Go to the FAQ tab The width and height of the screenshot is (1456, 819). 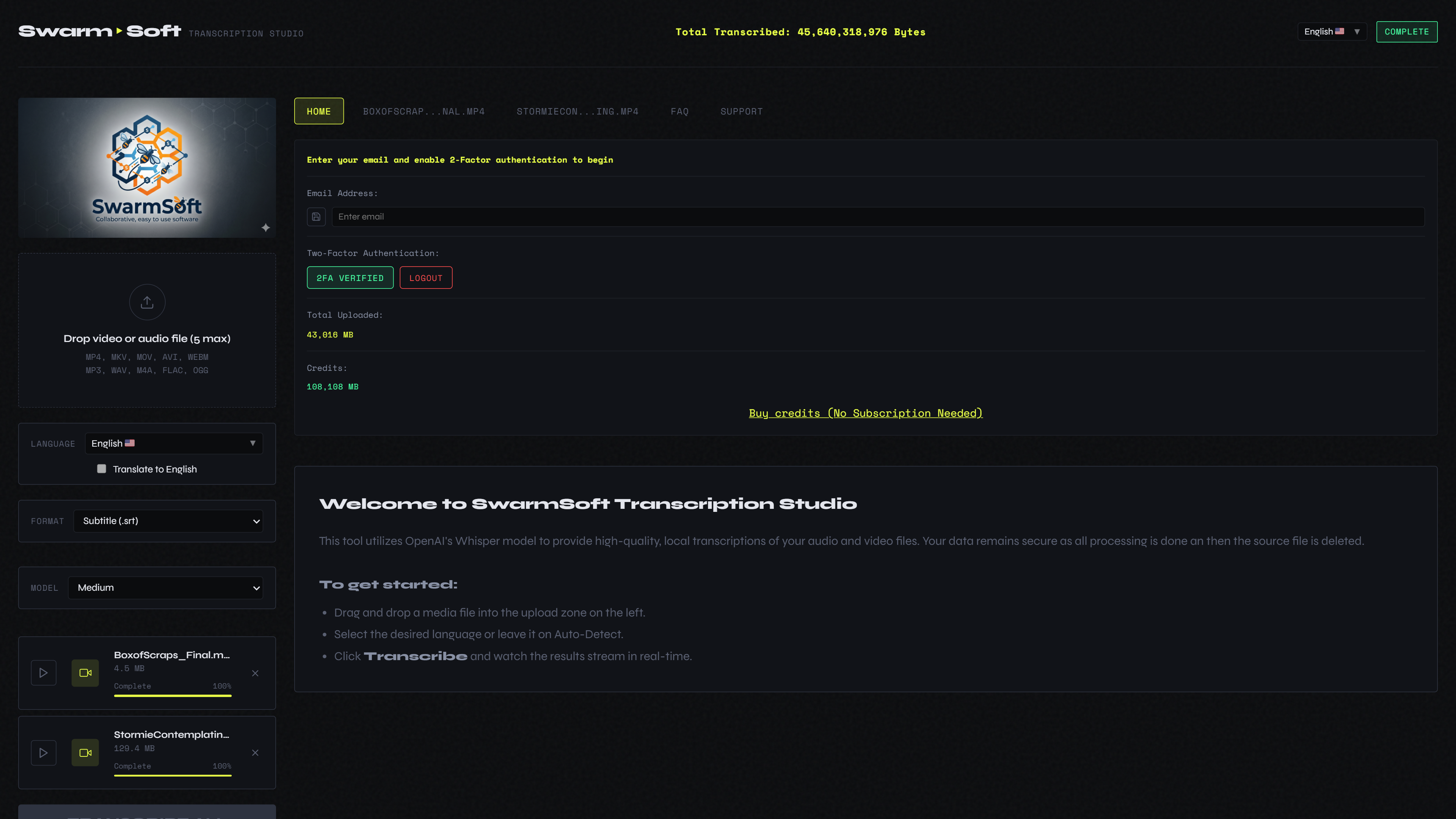point(679,111)
